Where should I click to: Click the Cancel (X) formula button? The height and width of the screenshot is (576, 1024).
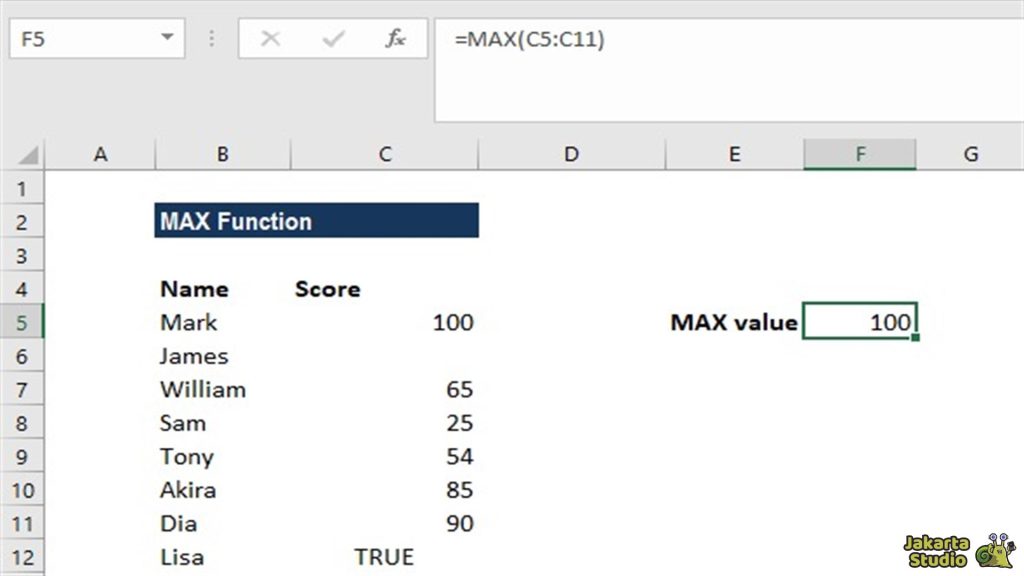click(x=270, y=39)
